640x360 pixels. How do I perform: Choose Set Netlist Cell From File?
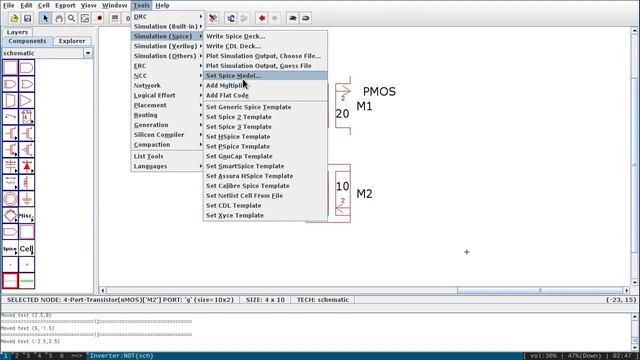[x=265, y=196]
